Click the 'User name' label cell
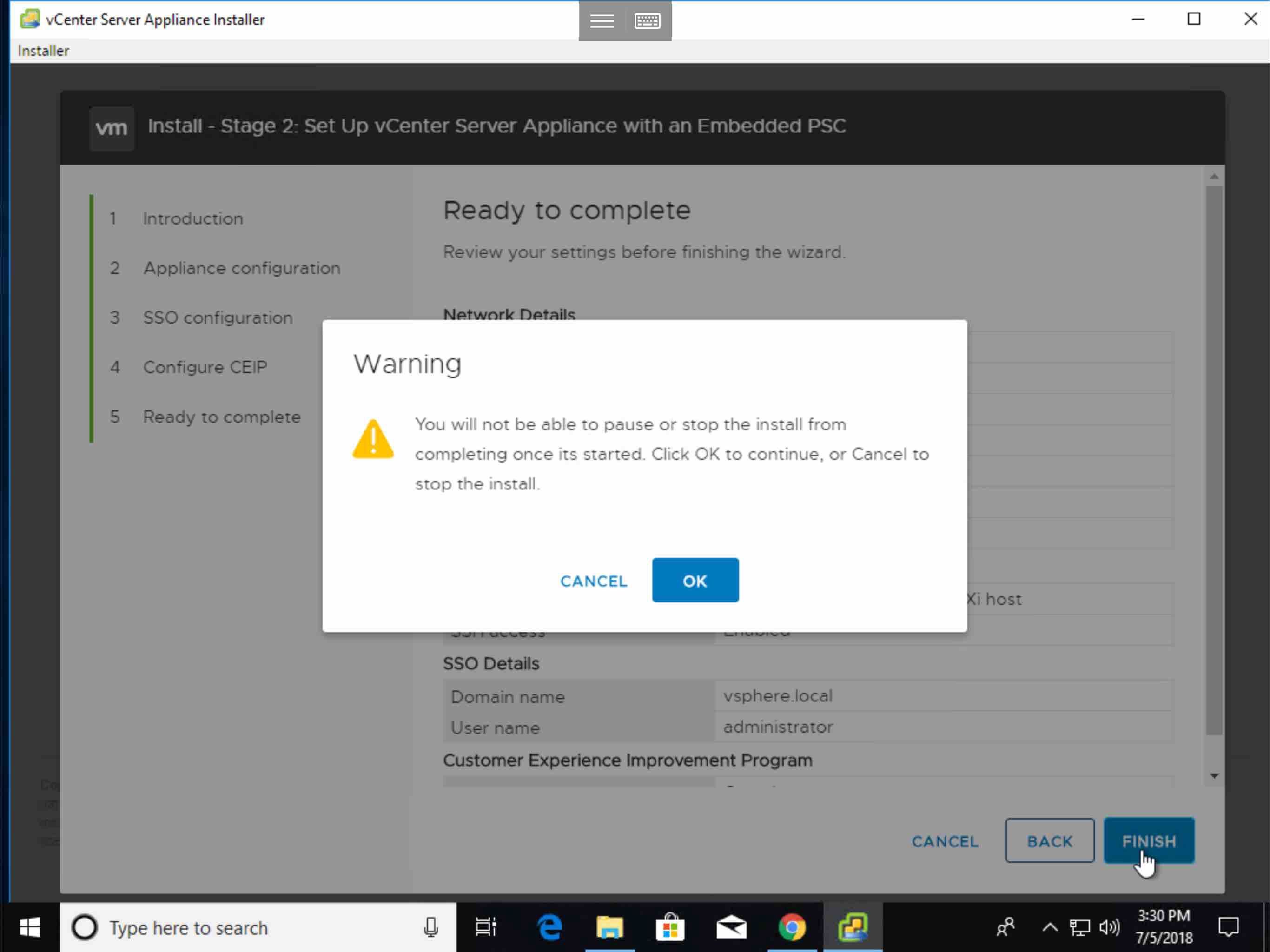1270x952 pixels. (x=579, y=727)
